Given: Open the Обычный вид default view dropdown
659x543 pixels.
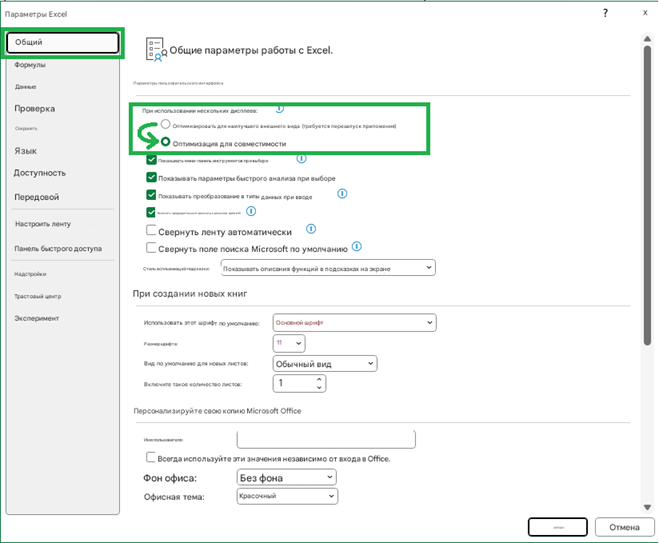Looking at the screenshot, I should pyautogui.click(x=325, y=364).
